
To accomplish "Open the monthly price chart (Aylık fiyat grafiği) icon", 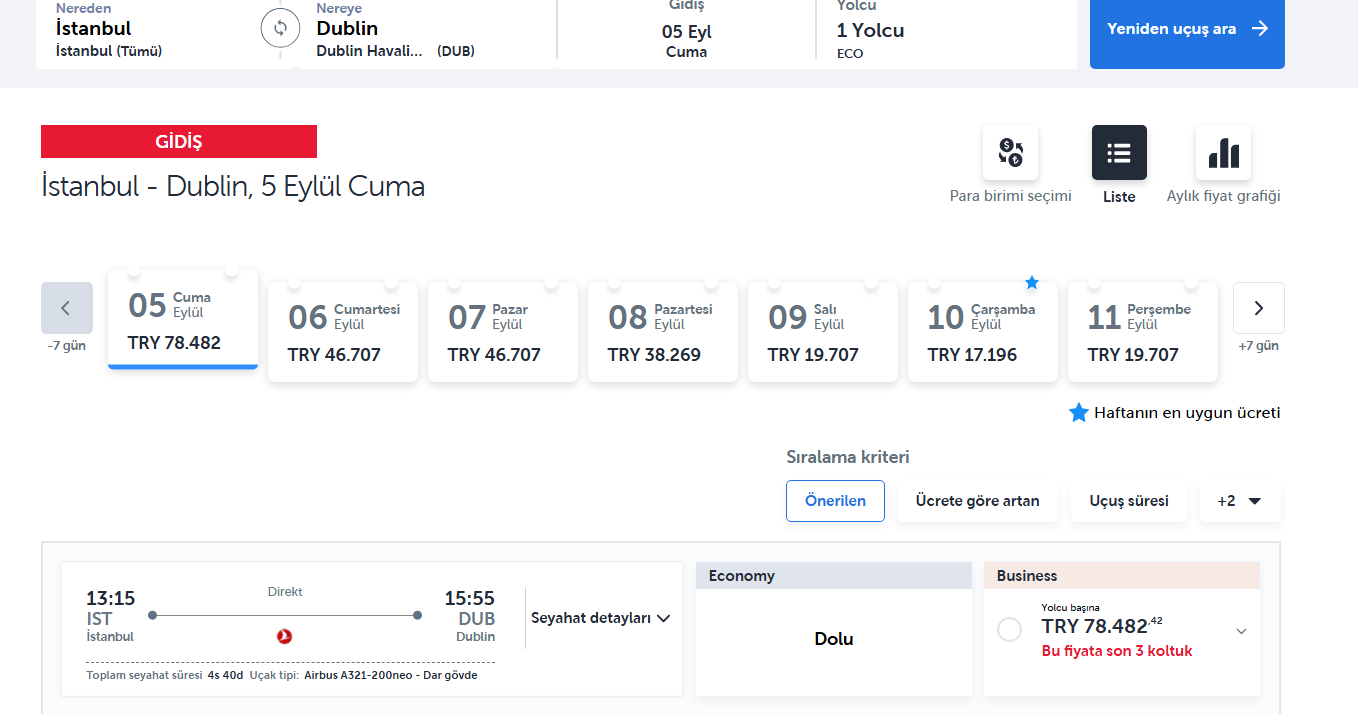I will point(1223,153).
